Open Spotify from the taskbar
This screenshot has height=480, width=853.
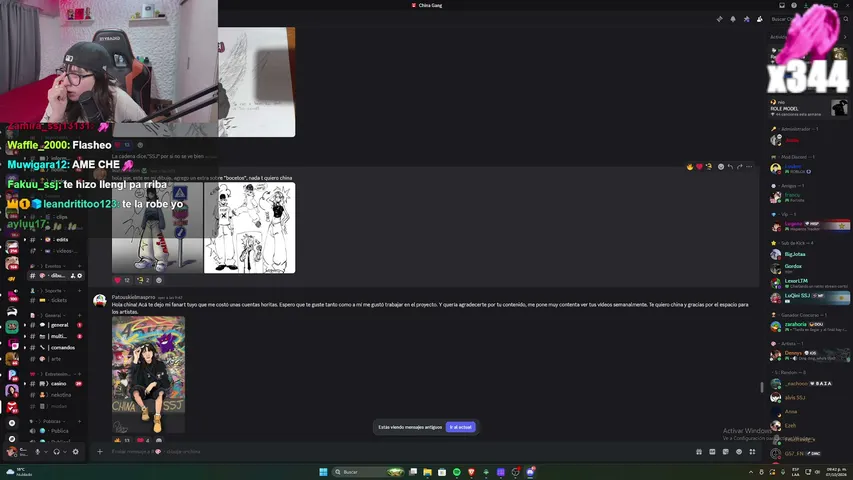pyautogui.click(x=456, y=472)
